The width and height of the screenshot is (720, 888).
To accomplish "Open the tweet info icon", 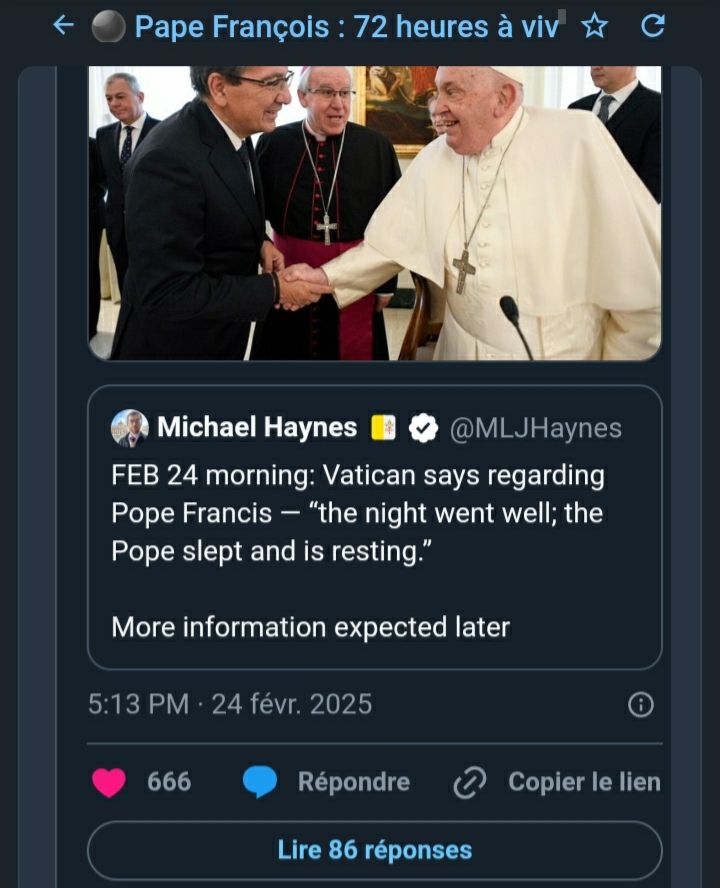I will 640,705.
